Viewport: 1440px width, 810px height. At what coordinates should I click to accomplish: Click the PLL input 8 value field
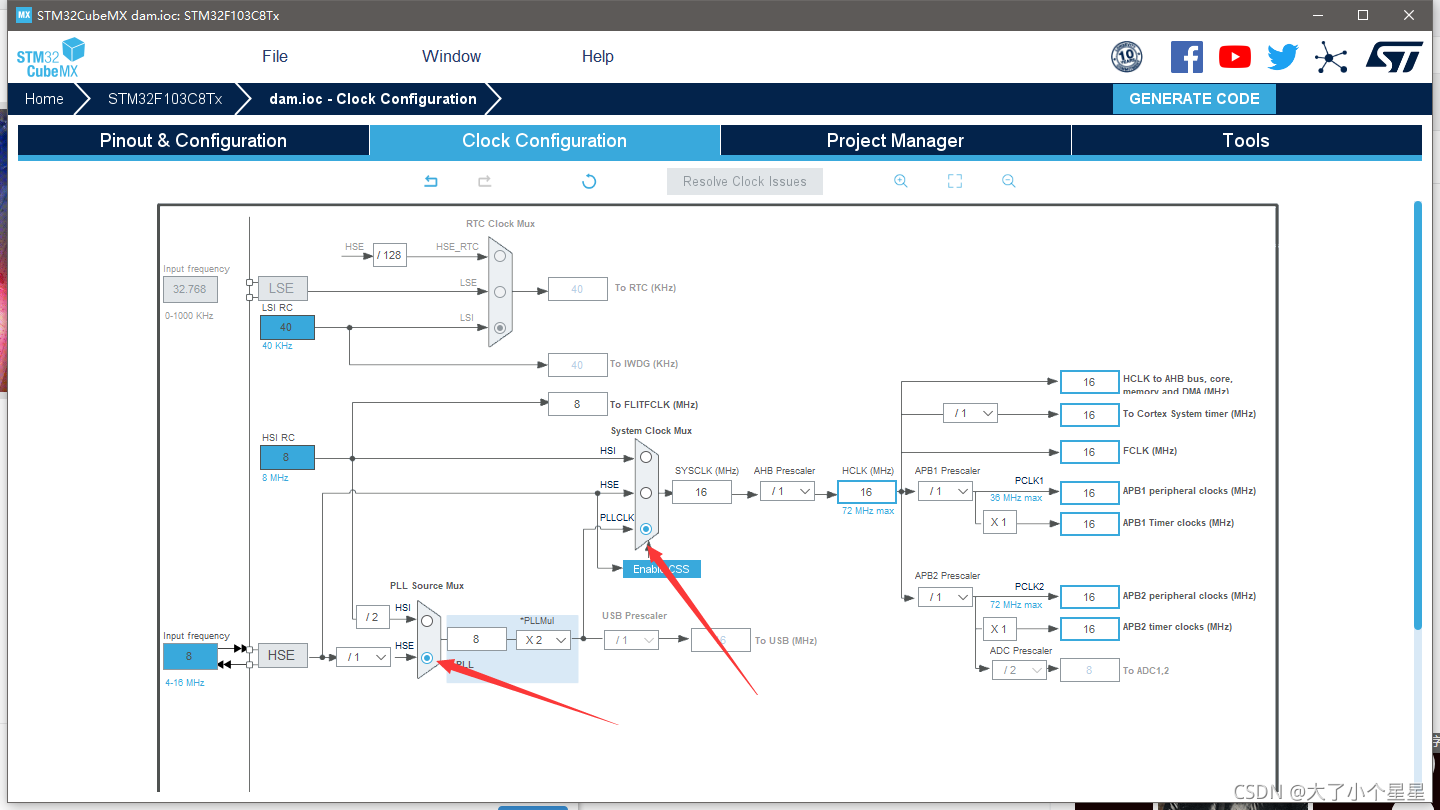coord(476,639)
